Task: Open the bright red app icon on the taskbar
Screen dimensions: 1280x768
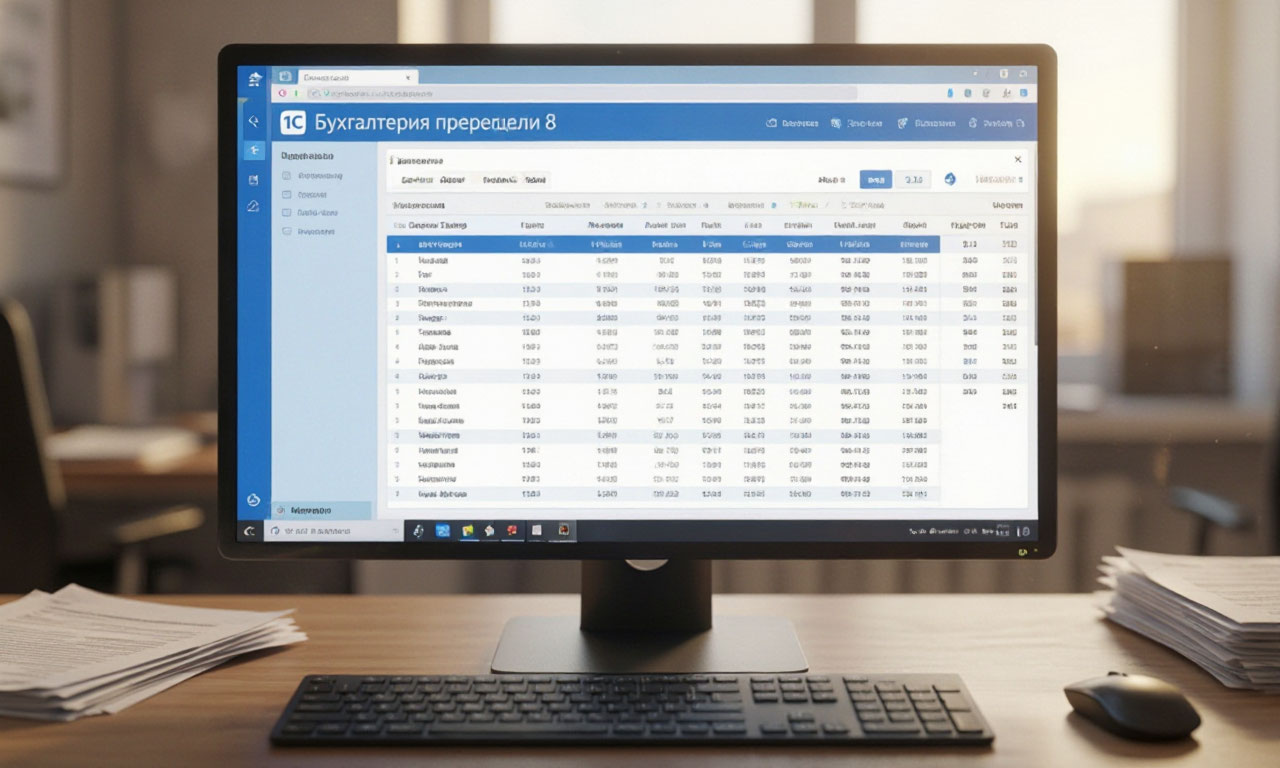Action: point(512,531)
